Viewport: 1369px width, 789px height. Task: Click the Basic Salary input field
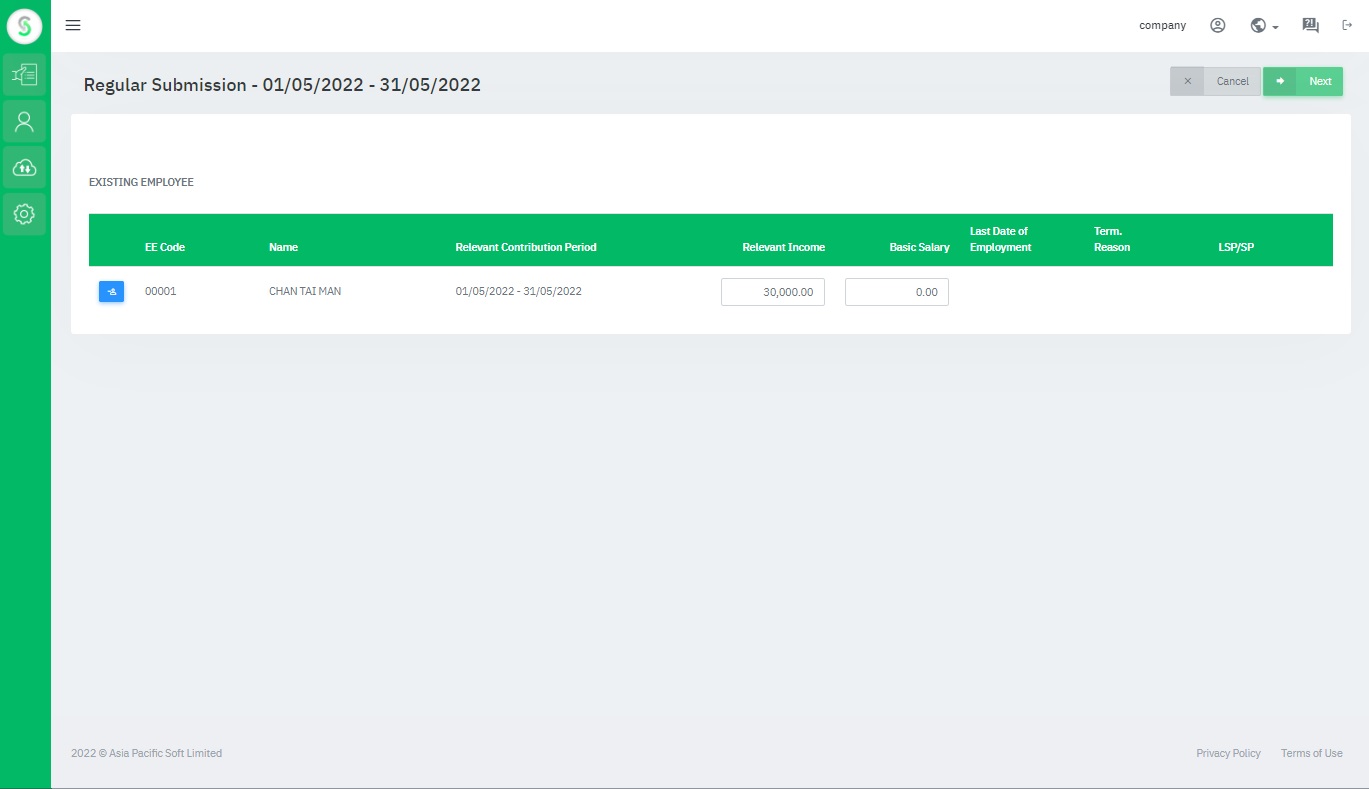point(897,292)
